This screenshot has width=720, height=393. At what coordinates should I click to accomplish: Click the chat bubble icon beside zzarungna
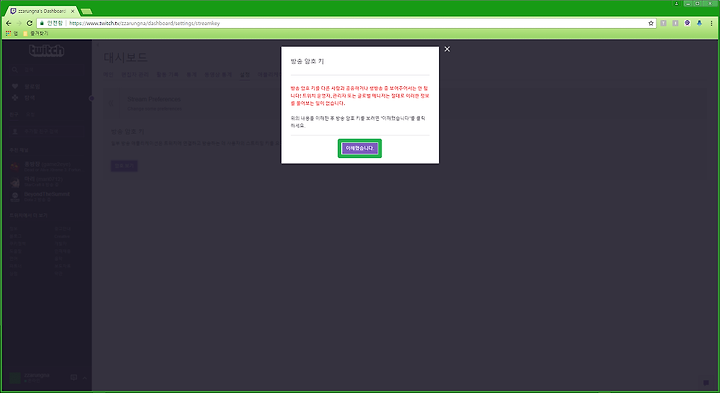(x=73, y=378)
